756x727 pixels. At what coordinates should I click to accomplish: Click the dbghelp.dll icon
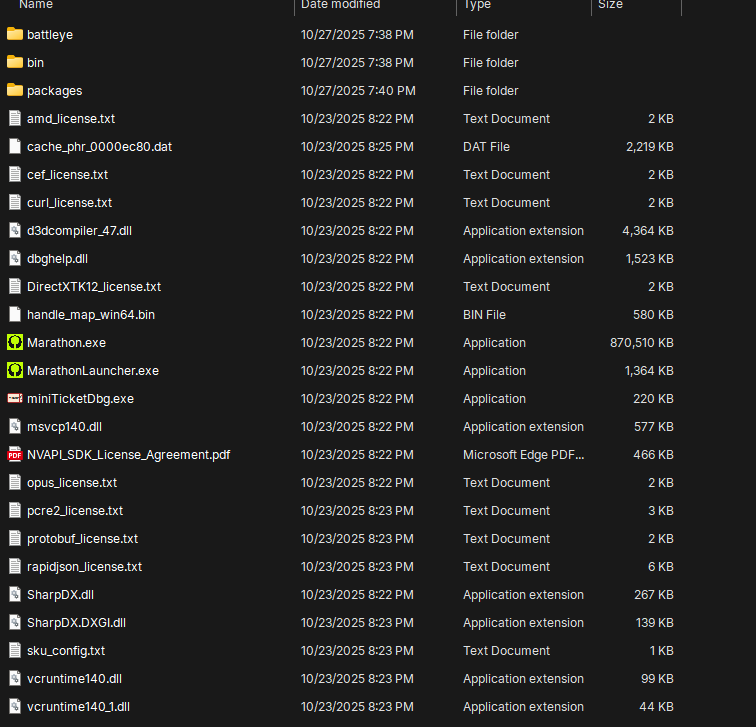click(15, 258)
